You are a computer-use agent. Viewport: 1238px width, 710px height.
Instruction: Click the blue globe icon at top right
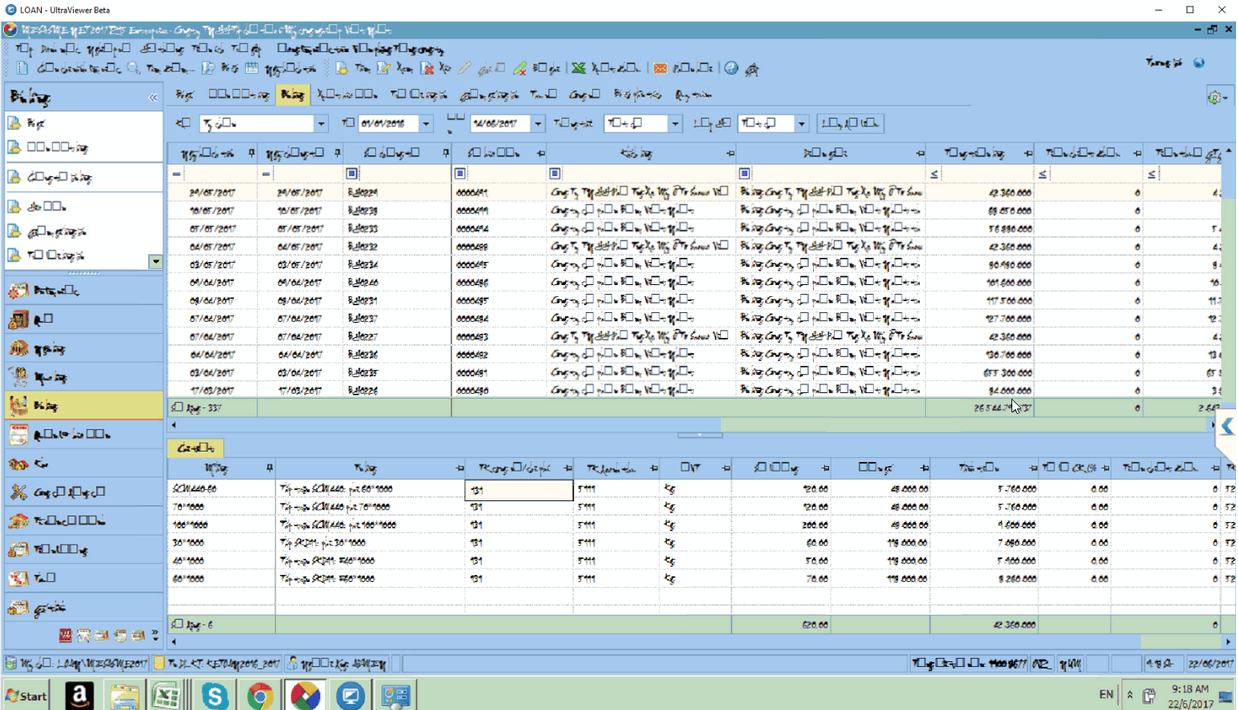pos(1199,63)
